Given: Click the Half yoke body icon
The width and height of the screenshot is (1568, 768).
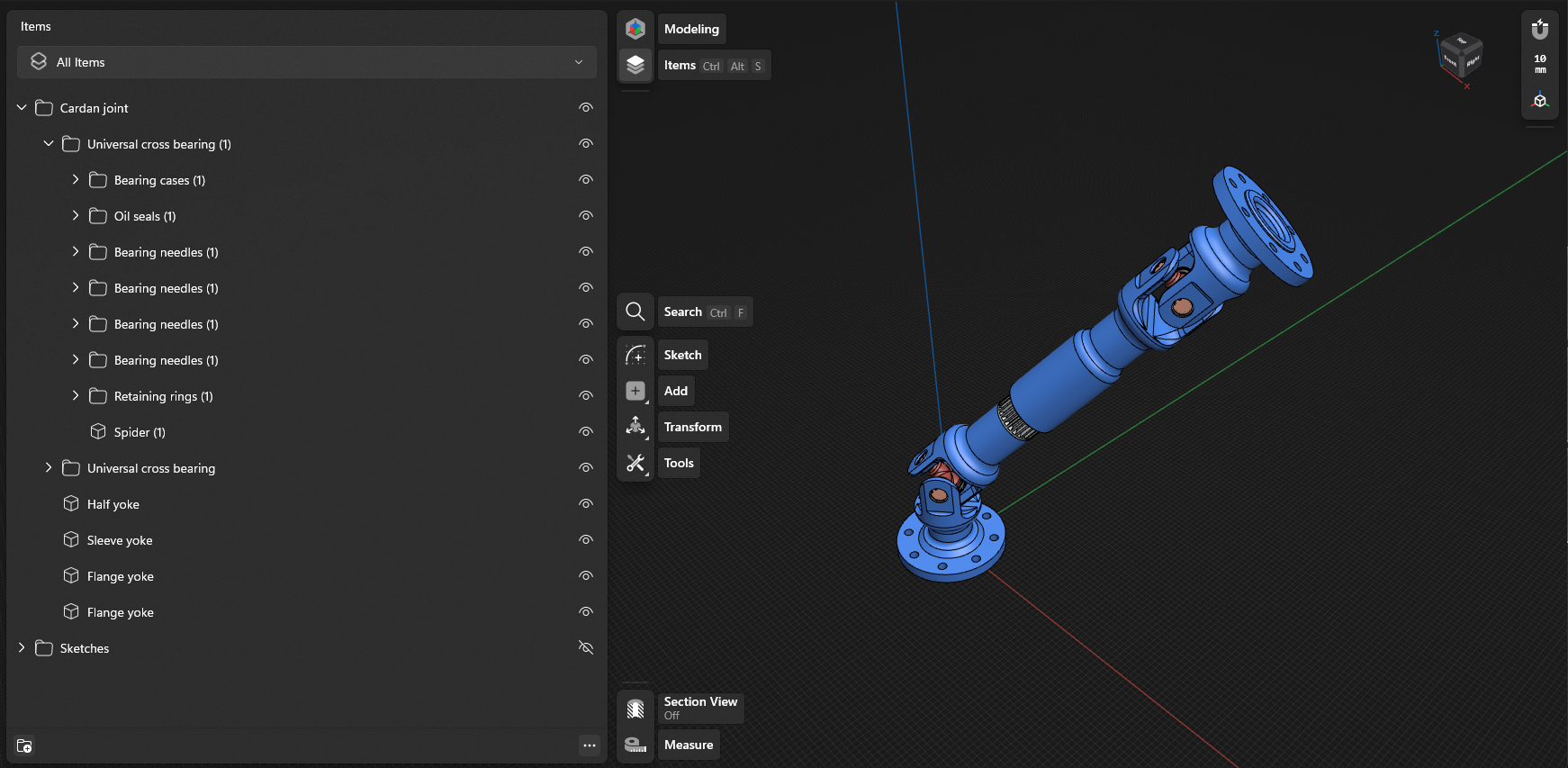Looking at the screenshot, I should point(71,504).
